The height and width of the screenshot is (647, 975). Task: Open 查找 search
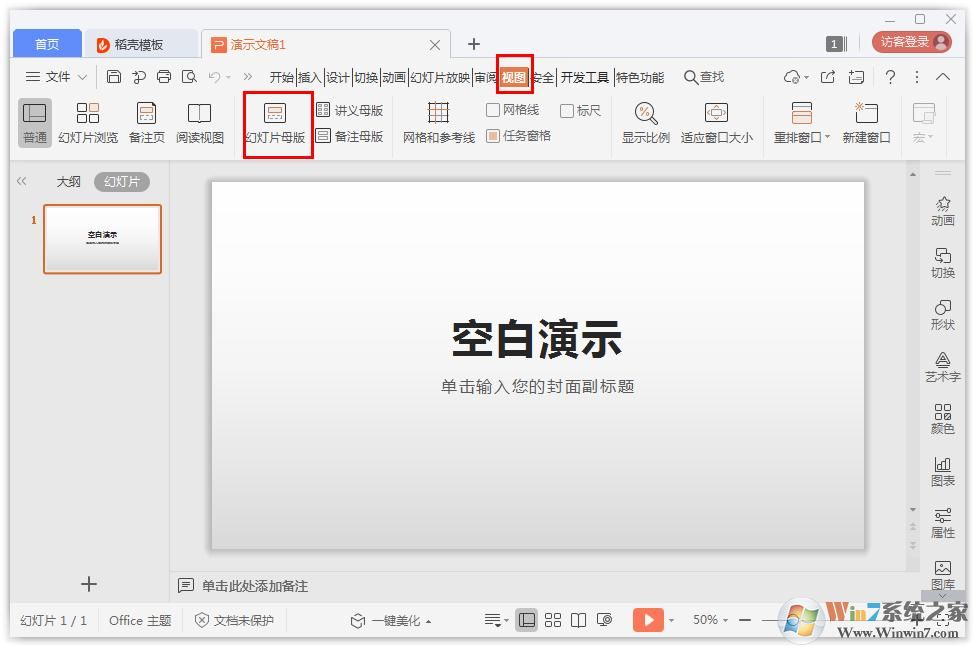tap(703, 76)
